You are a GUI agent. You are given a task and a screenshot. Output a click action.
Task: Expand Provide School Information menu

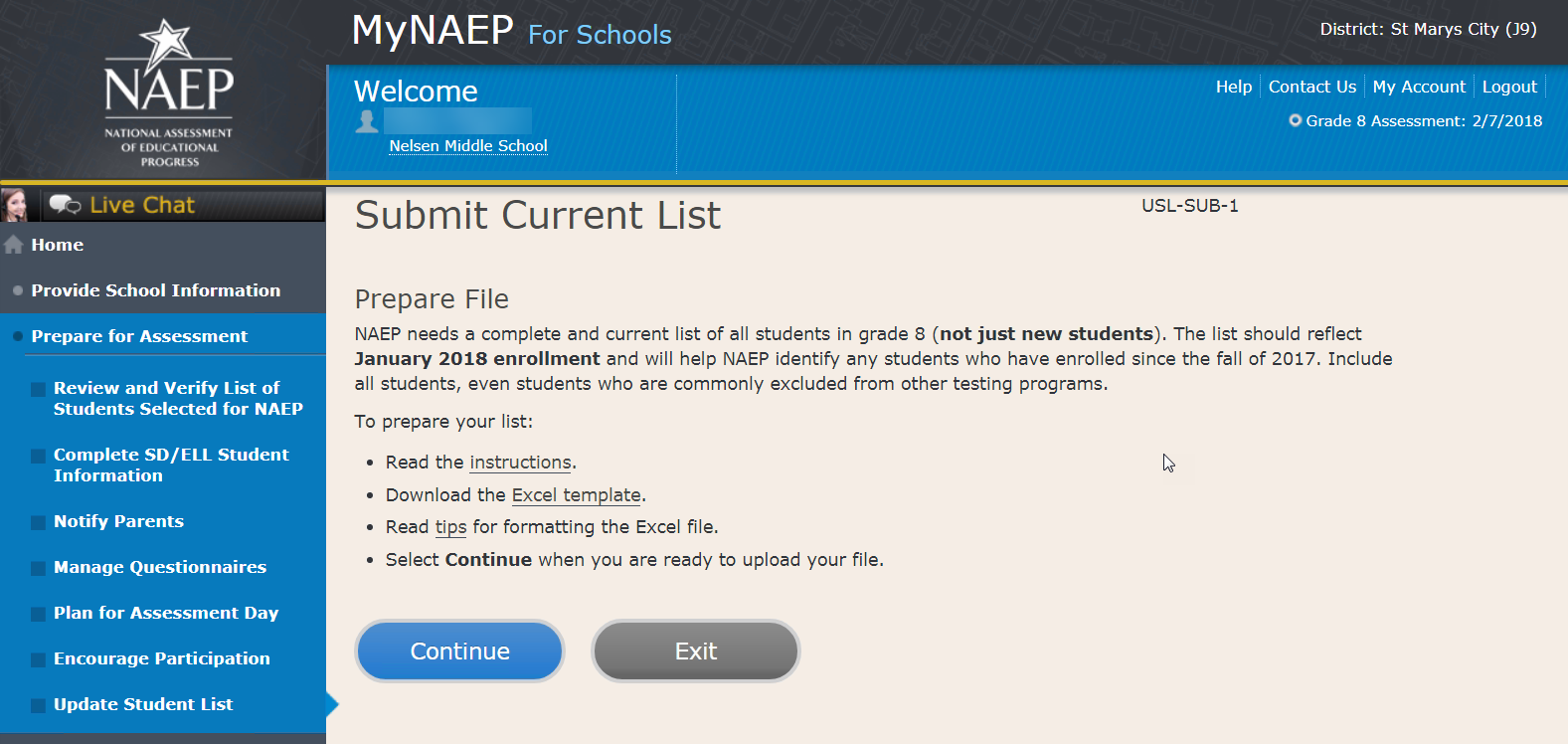point(155,290)
